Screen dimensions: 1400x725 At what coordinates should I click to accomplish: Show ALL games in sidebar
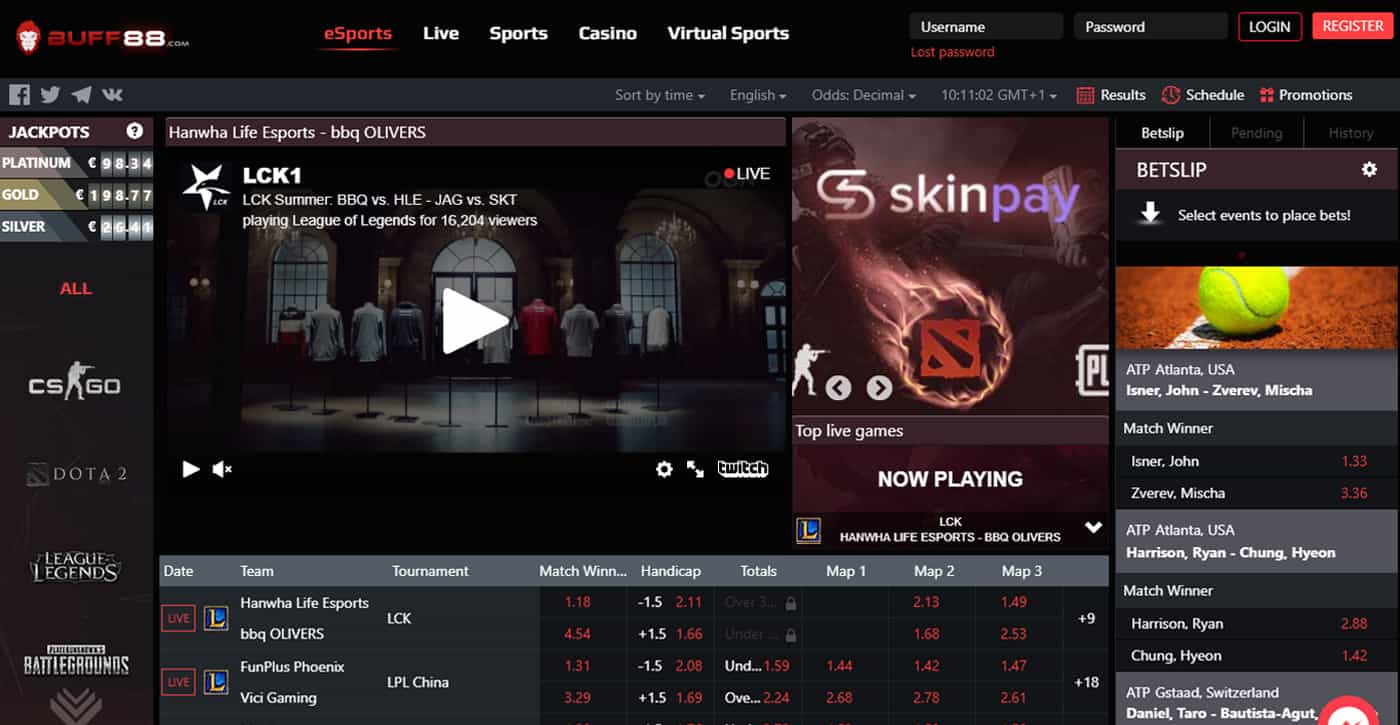pos(76,288)
